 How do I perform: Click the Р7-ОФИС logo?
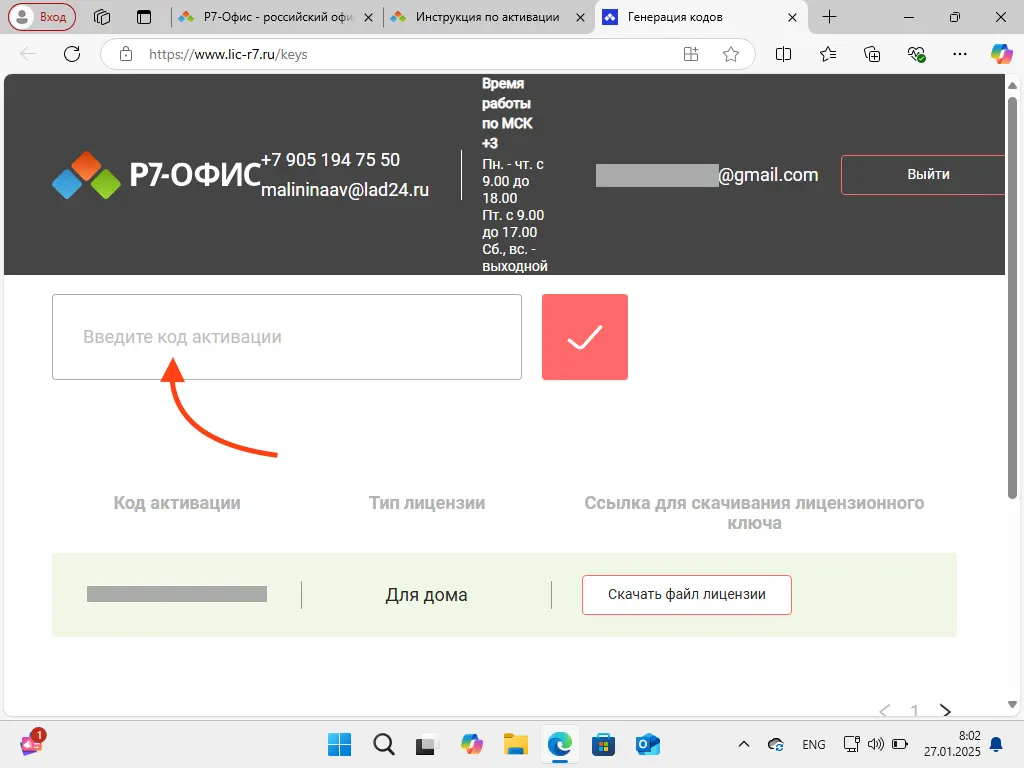(156, 175)
